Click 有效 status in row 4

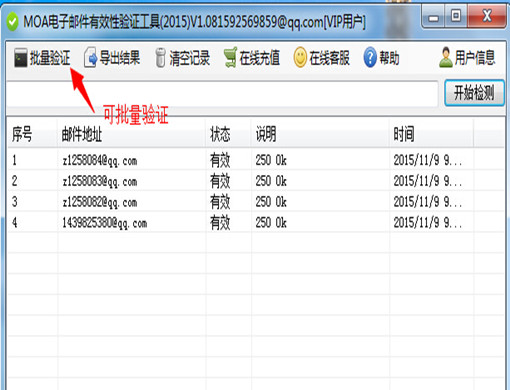(x=220, y=222)
